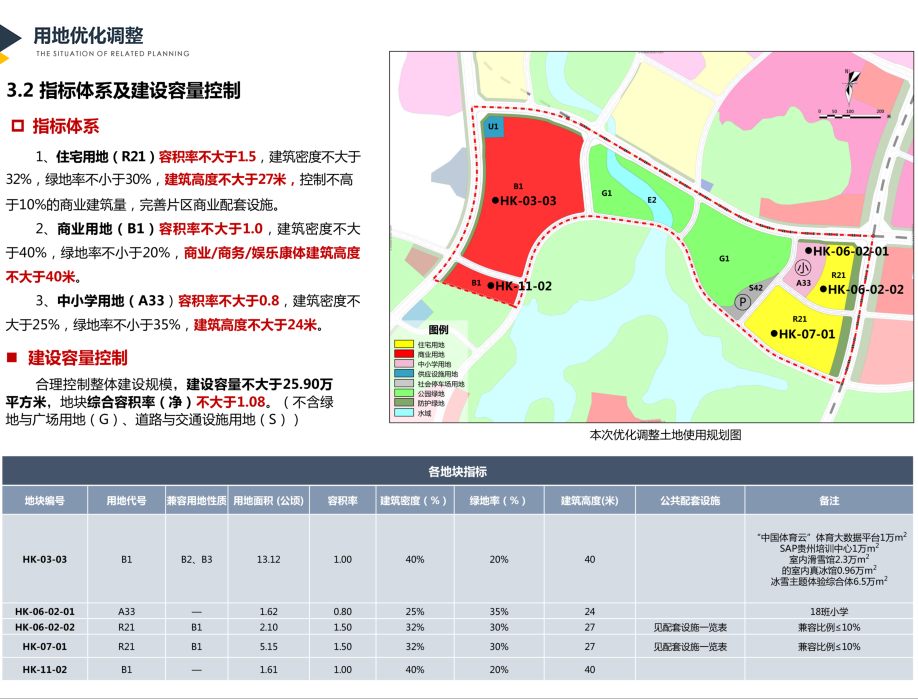Click the blue U1 parcel on the map
The image size is (918, 699).
point(493,127)
